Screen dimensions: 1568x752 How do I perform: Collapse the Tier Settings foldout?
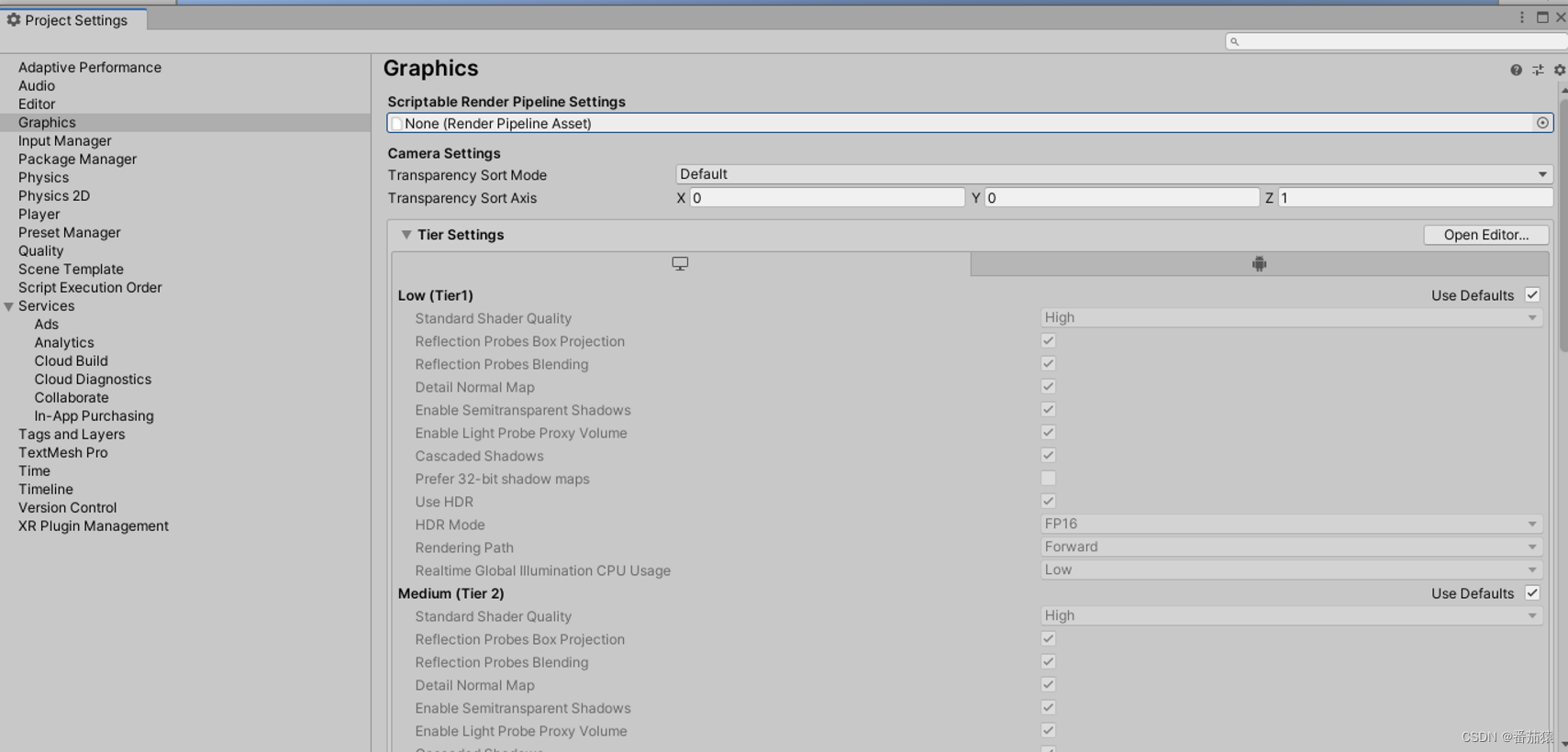[x=406, y=235]
